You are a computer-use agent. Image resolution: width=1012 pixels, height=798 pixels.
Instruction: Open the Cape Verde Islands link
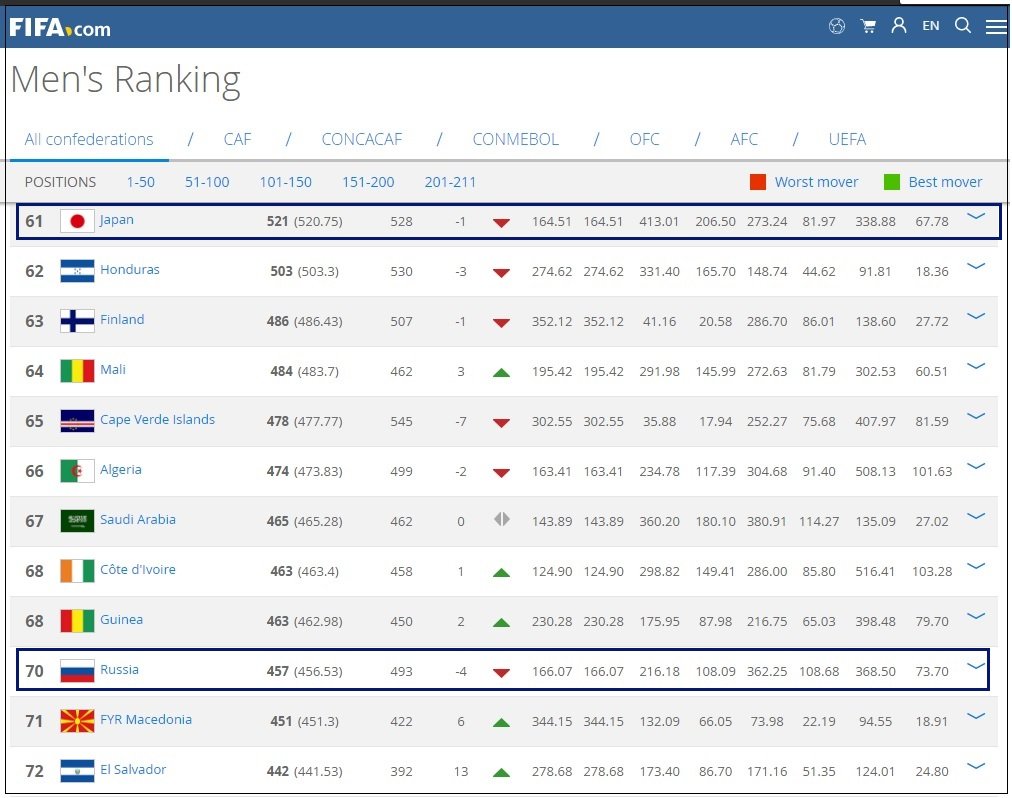[157, 420]
